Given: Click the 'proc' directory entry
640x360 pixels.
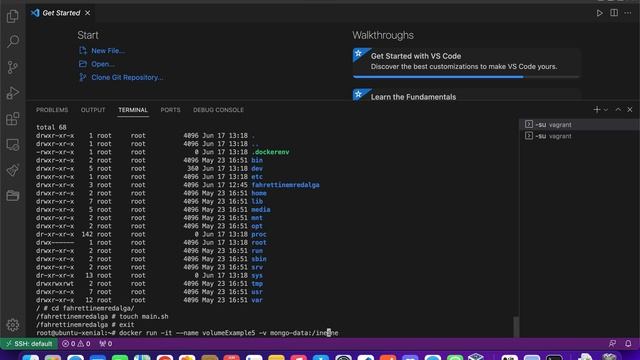Looking at the screenshot, I should click(x=259, y=234).
